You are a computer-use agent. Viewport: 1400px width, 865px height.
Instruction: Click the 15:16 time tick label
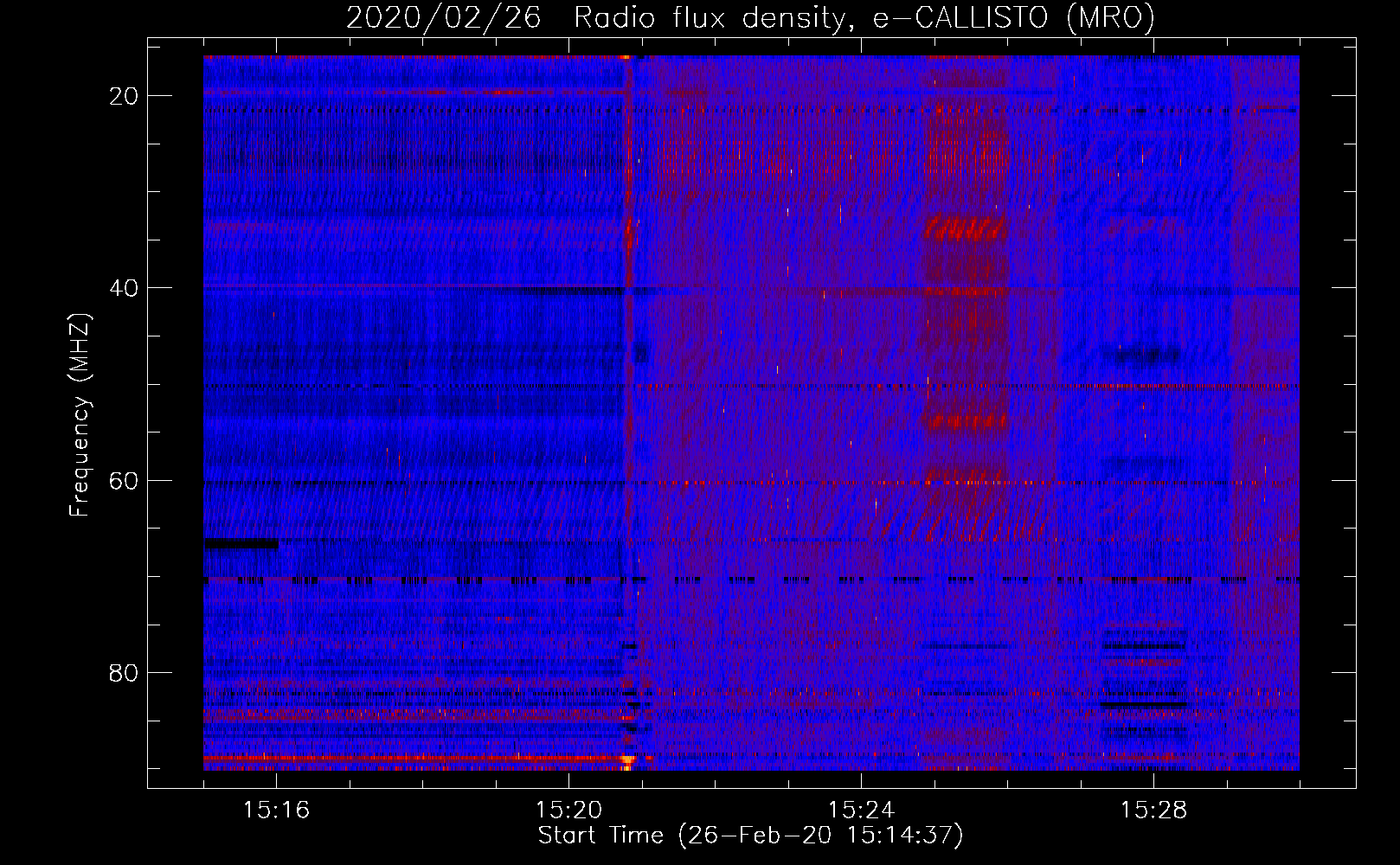click(276, 811)
